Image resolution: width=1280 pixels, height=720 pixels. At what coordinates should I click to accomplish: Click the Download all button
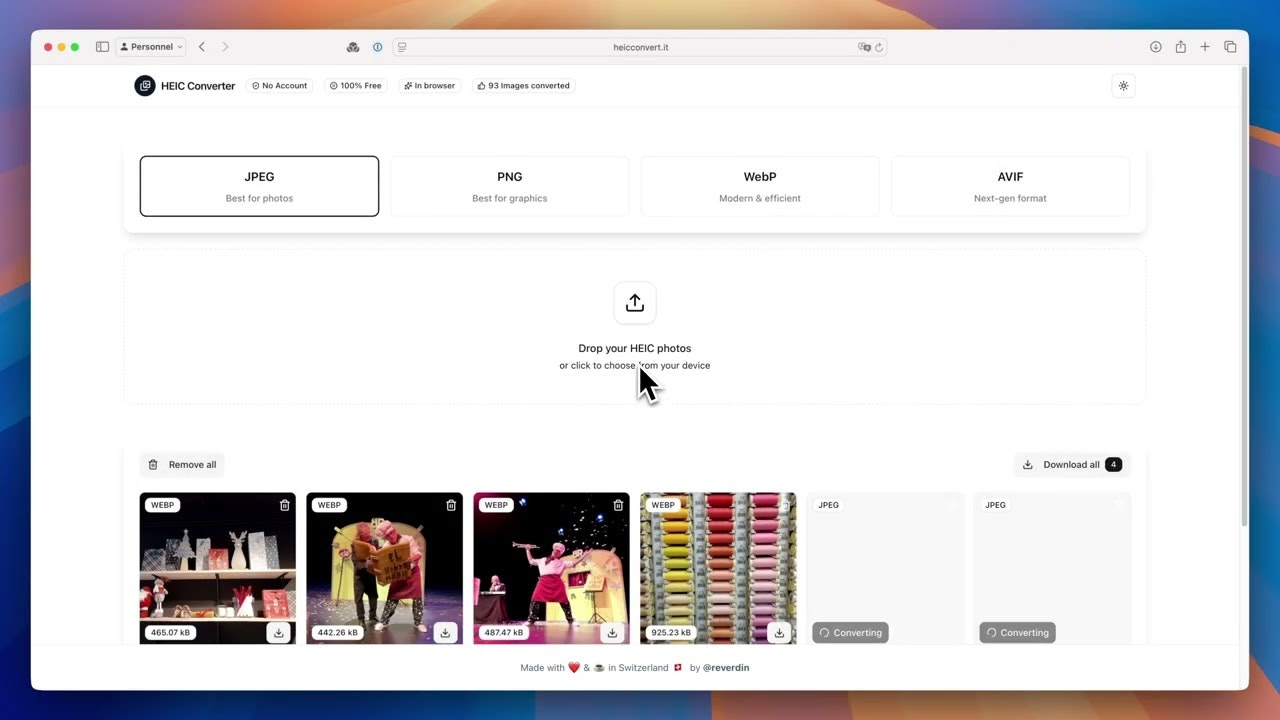[1071, 464]
